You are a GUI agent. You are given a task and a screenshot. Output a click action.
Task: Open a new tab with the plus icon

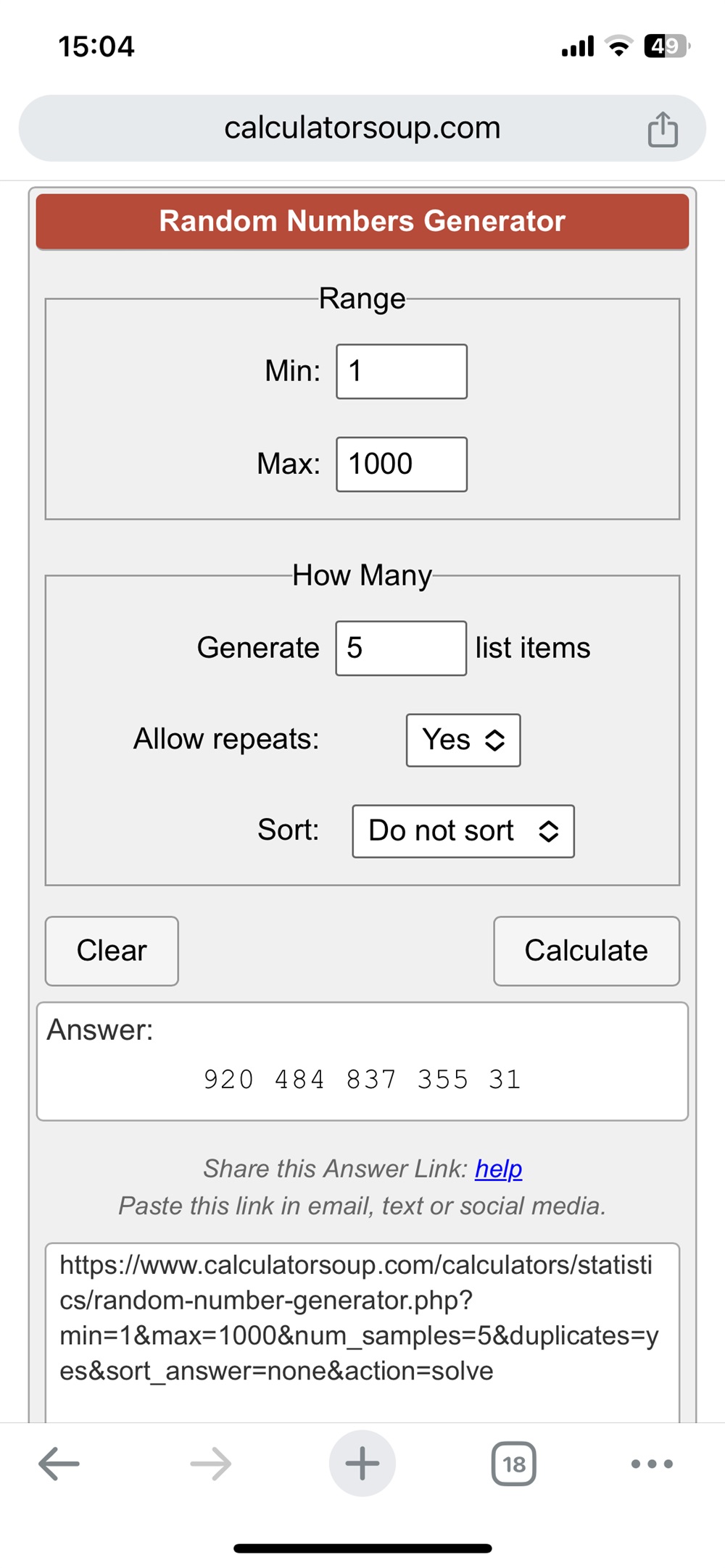362,1464
